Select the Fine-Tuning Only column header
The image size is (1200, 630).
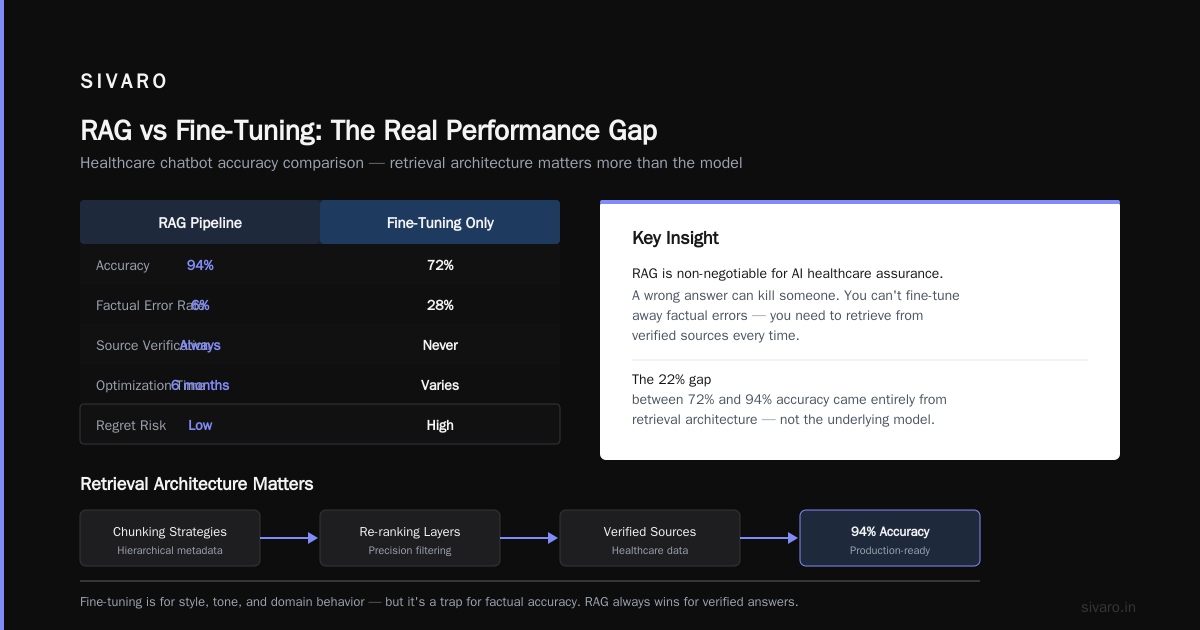tap(440, 222)
